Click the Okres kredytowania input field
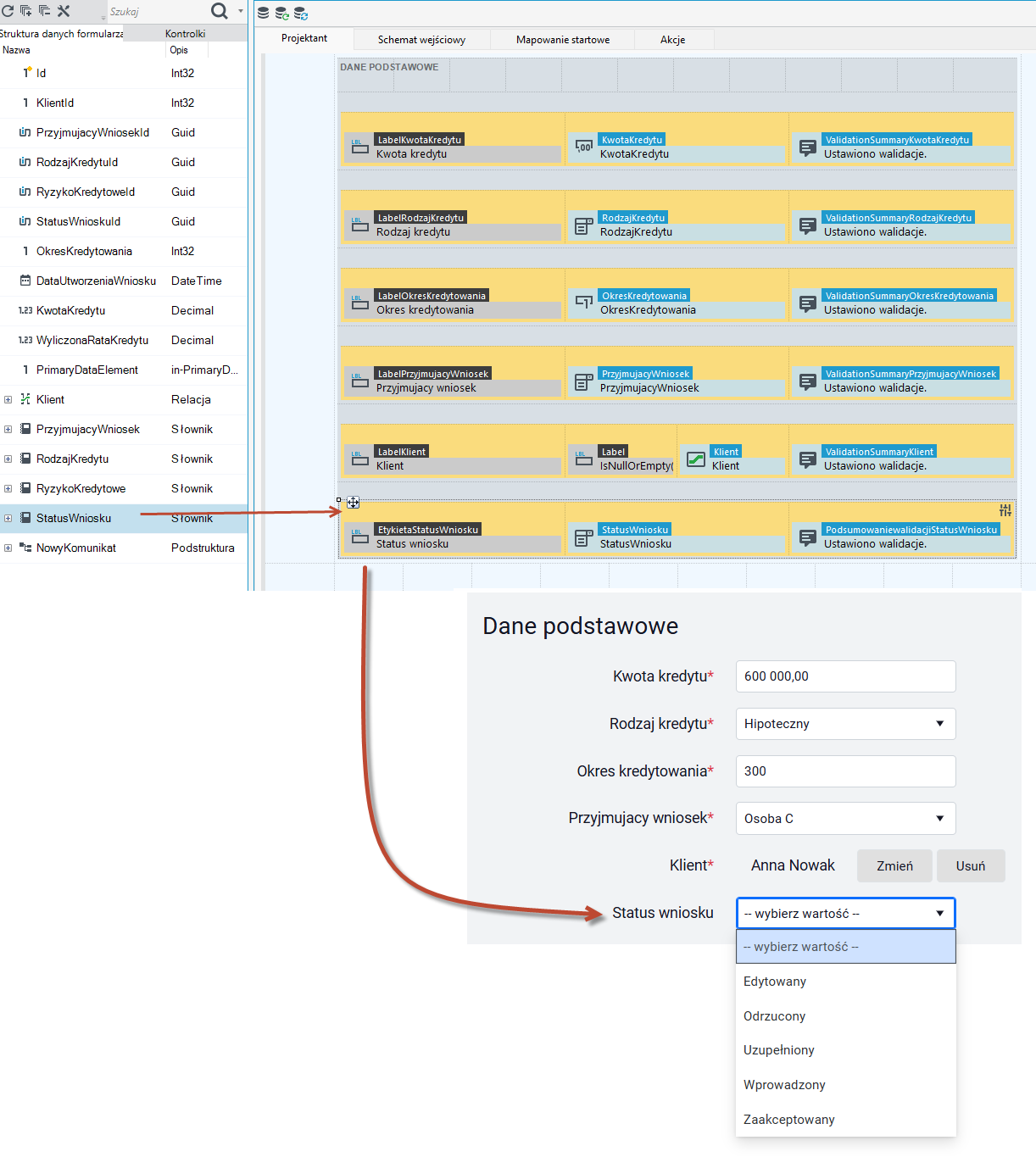 click(x=846, y=771)
